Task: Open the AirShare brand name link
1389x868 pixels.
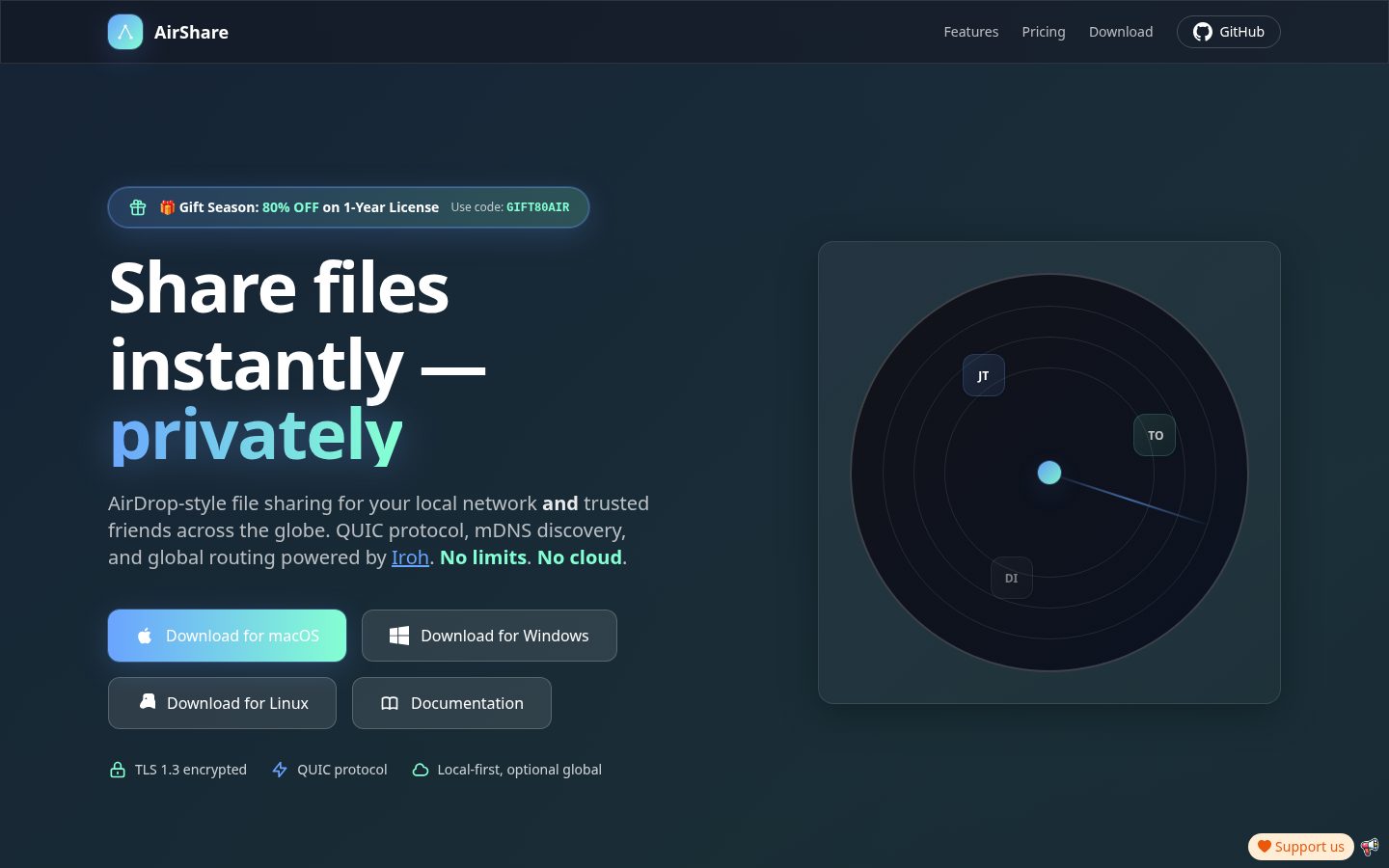Action: click(x=191, y=32)
